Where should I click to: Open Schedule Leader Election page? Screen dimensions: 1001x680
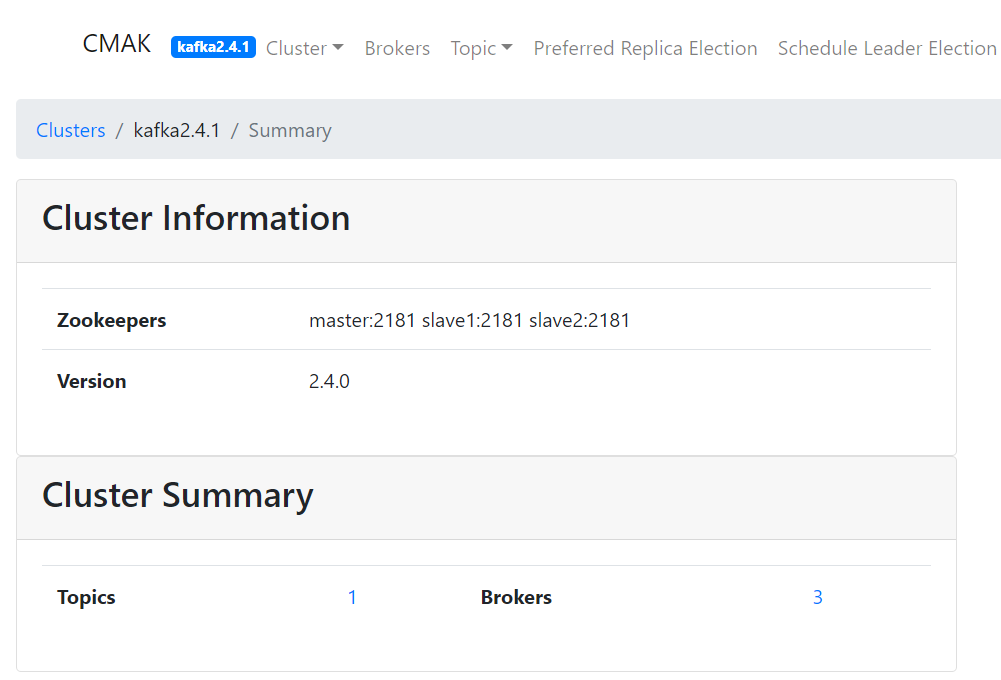click(x=887, y=48)
